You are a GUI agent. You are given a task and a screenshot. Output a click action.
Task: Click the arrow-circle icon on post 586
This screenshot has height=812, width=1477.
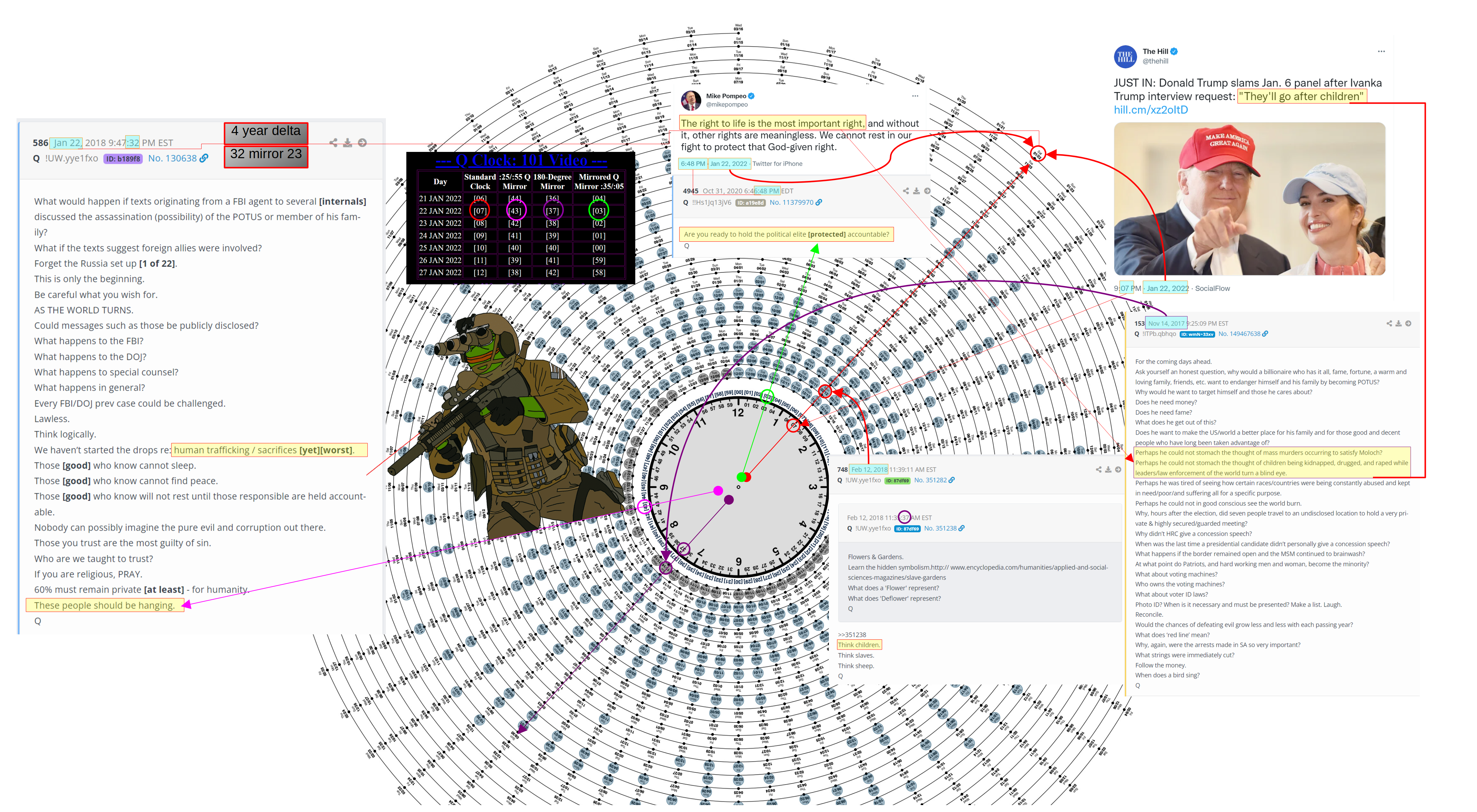tap(362, 143)
